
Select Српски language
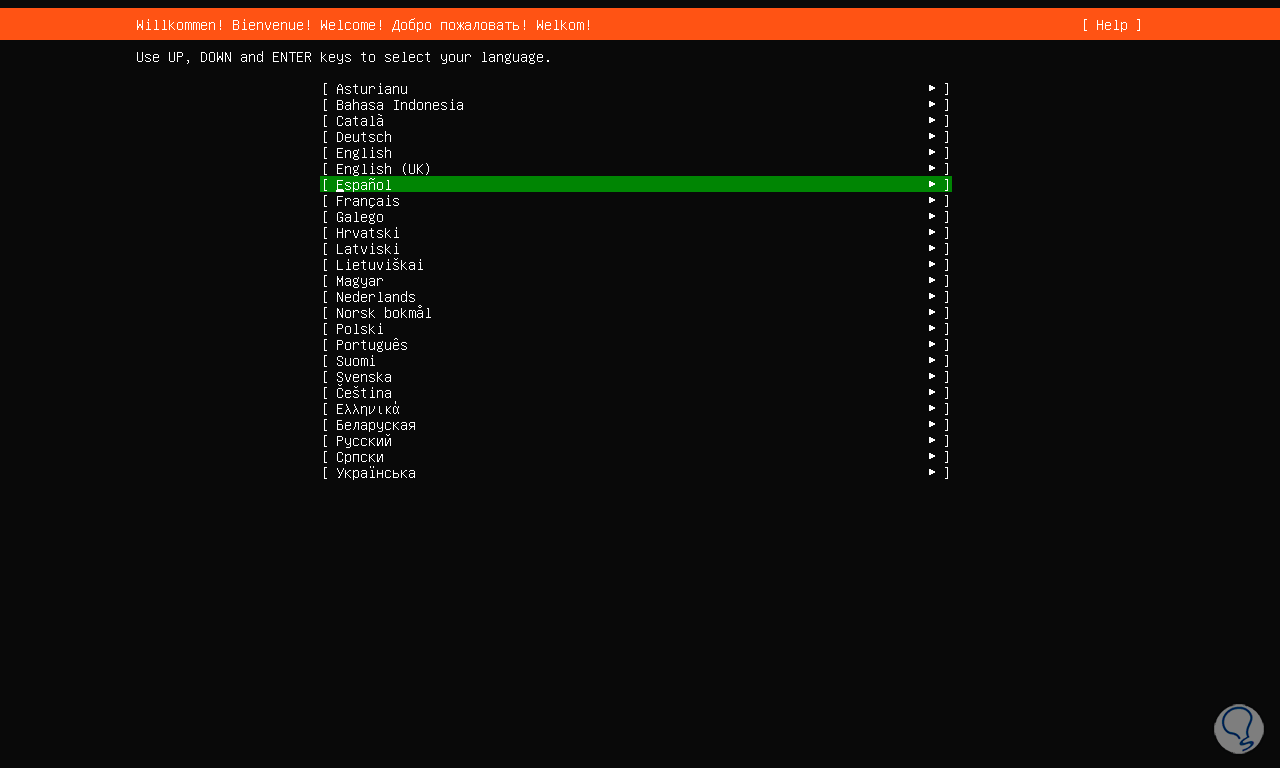point(636,457)
